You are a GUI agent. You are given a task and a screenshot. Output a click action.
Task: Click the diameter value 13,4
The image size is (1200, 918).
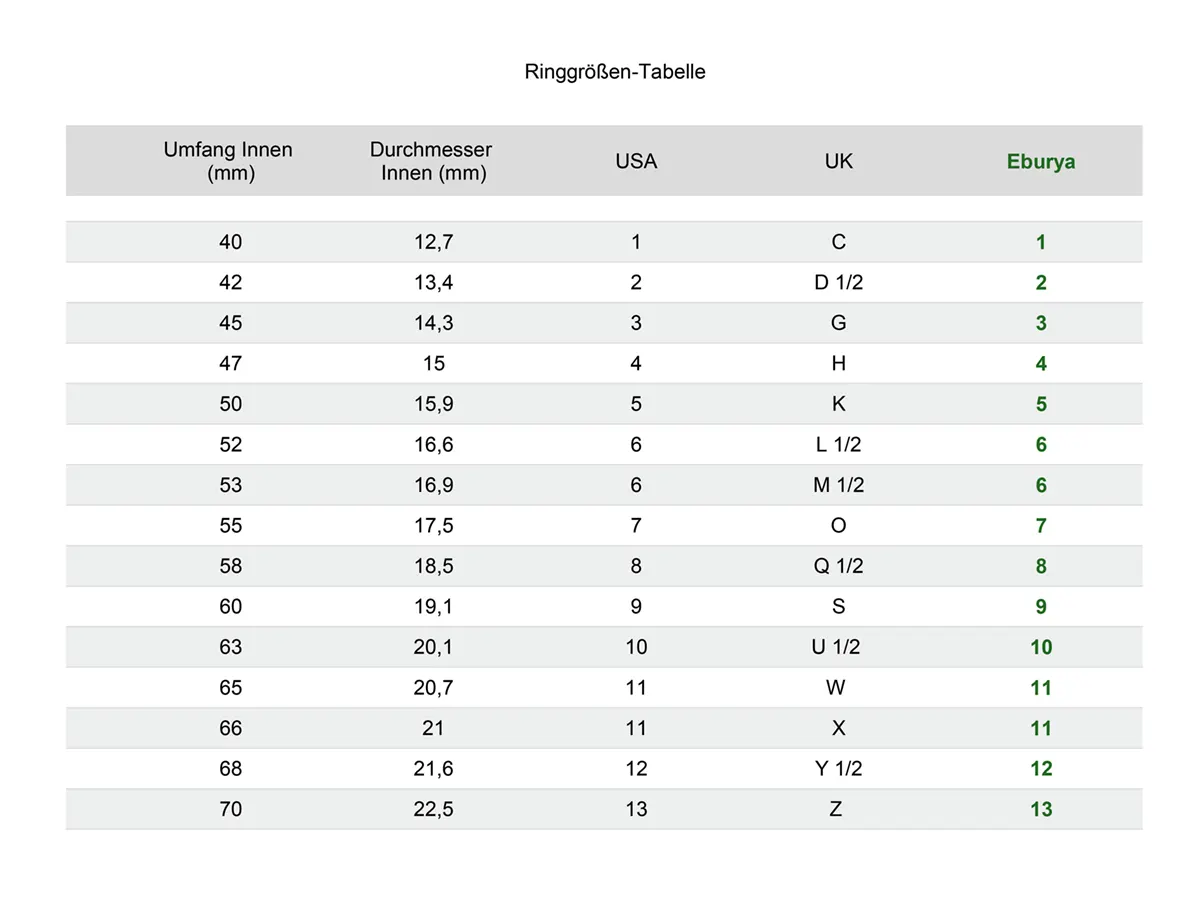[433, 283]
